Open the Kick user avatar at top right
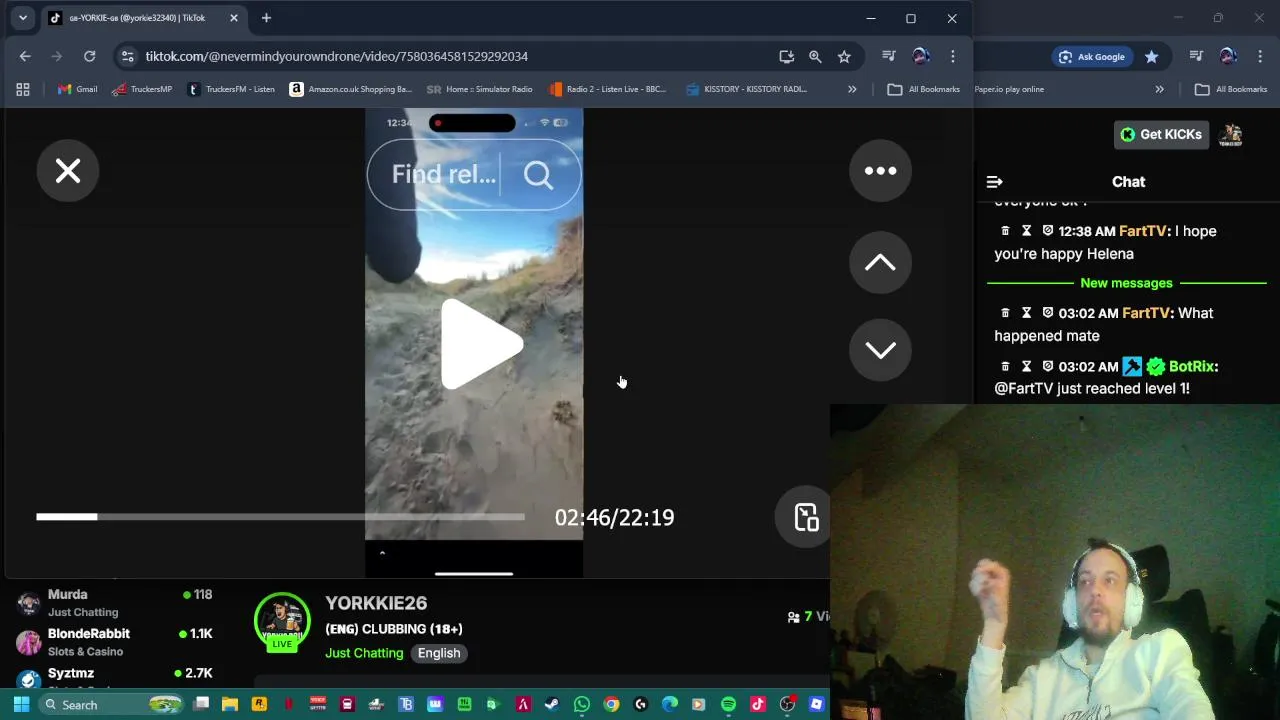The width and height of the screenshot is (1280, 720). 1231,134
